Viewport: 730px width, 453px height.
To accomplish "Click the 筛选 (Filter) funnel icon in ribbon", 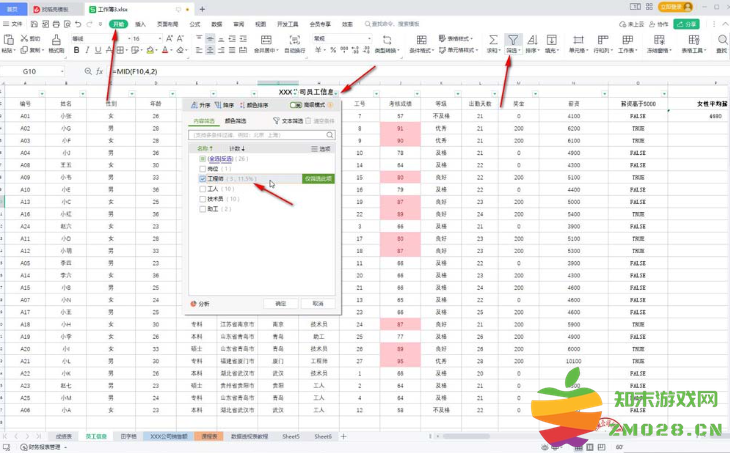I will [x=513, y=40].
